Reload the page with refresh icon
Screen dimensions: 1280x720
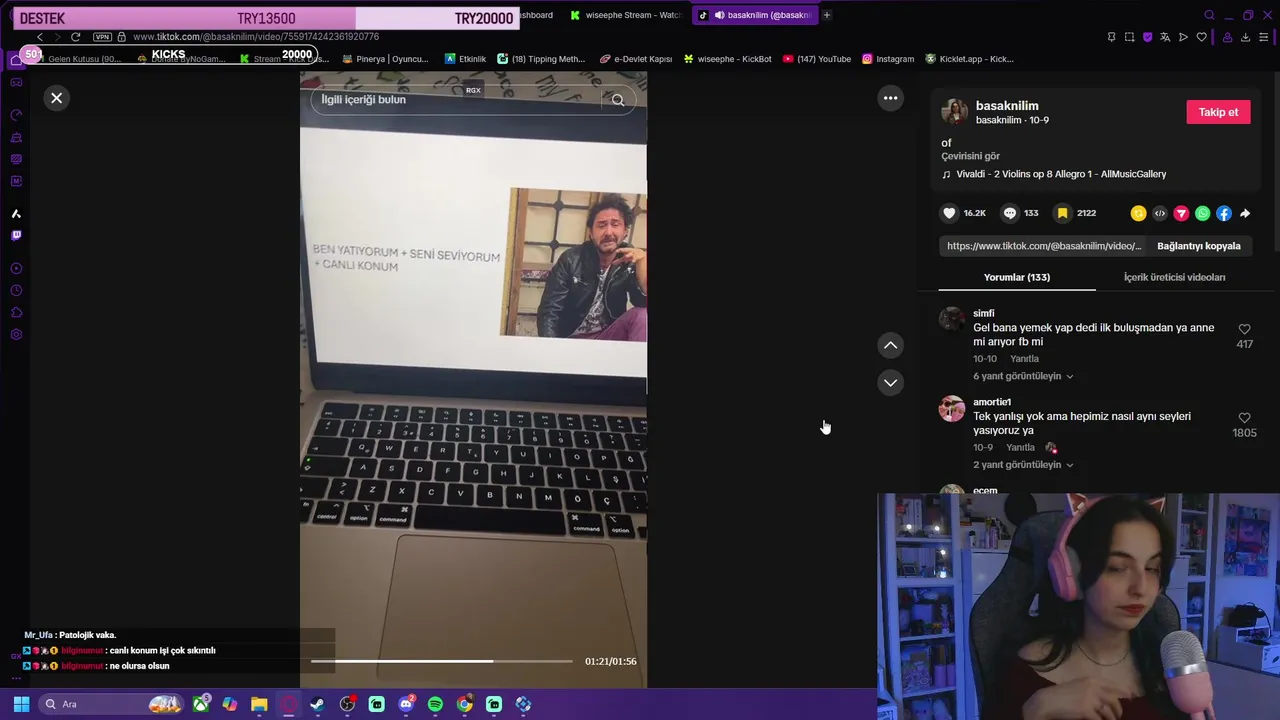[75, 37]
